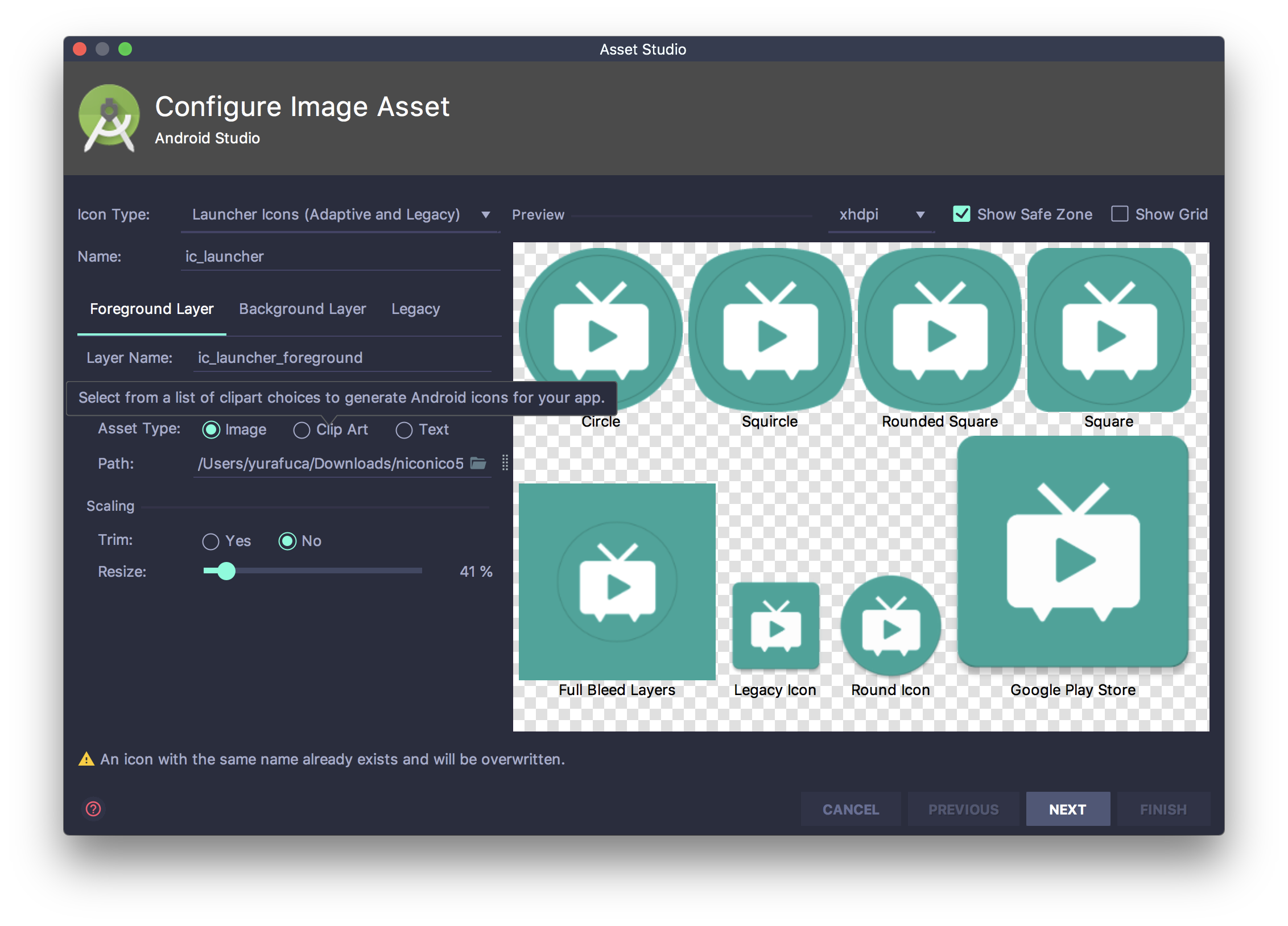Click the Legacy Icon preview
The width and height of the screenshot is (1288, 926).
775,626
